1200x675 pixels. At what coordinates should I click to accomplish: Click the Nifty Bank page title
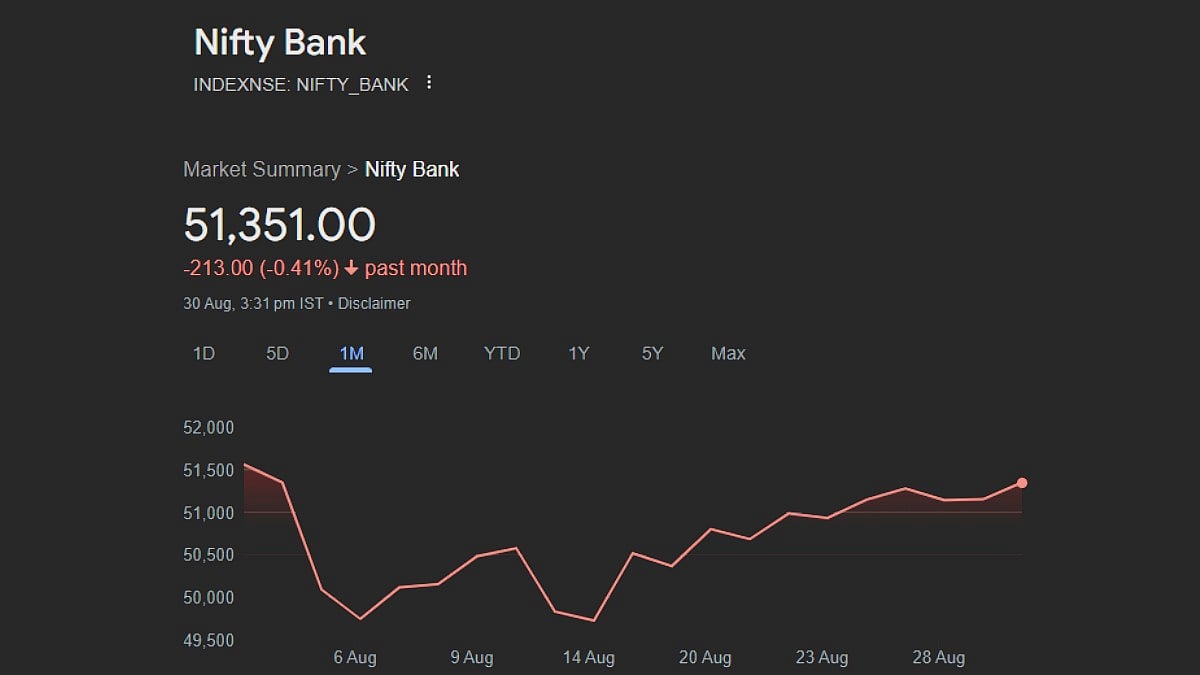pyautogui.click(x=280, y=43)
